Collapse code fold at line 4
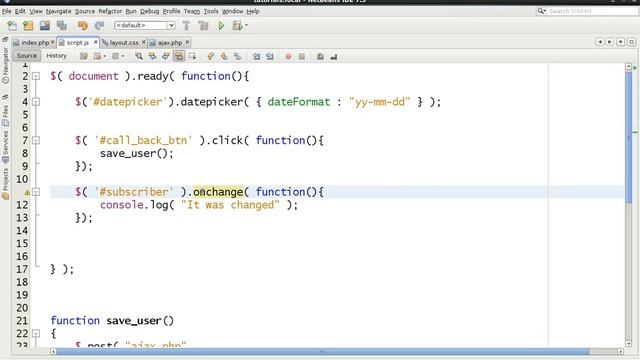Viewport: 640px width, 360px height. [36, 102]
